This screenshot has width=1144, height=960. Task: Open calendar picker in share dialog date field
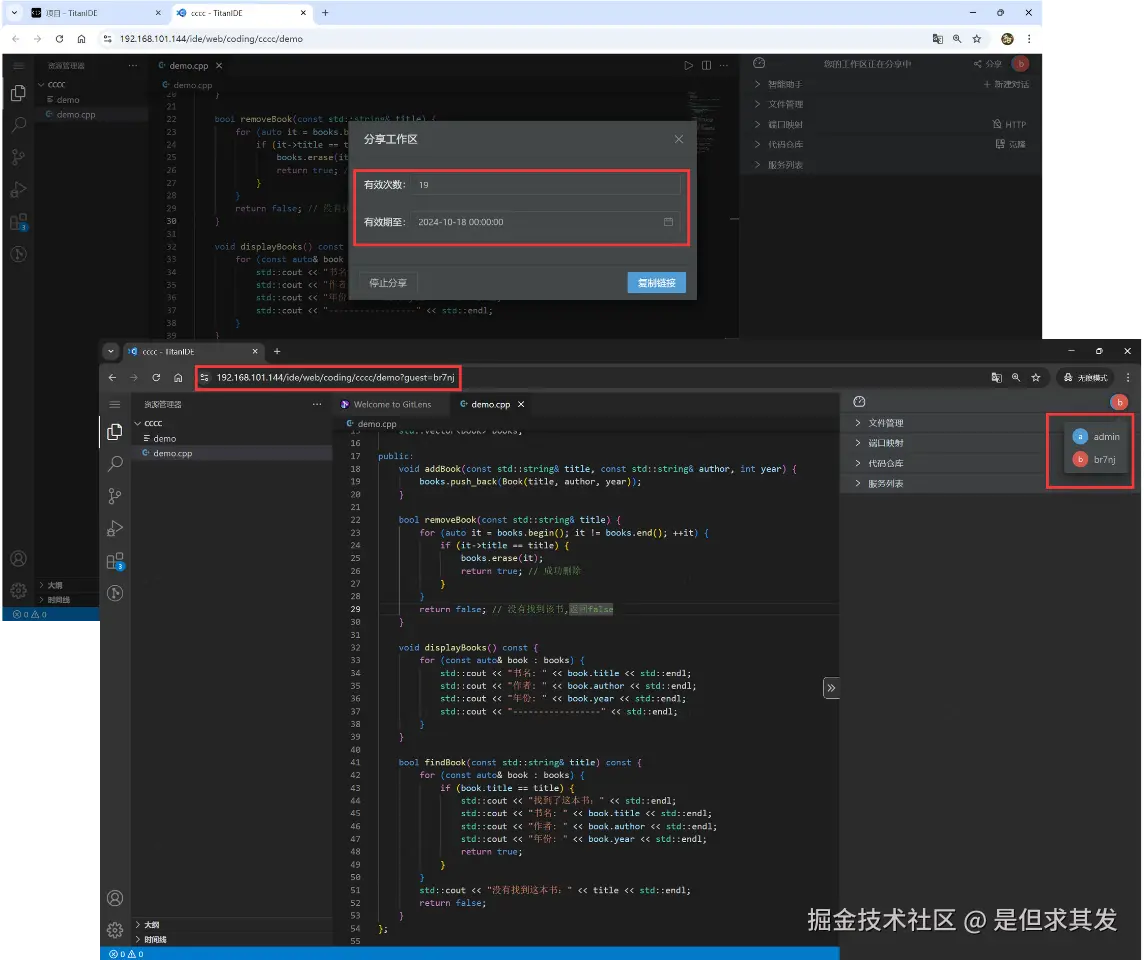coord(668,222)
